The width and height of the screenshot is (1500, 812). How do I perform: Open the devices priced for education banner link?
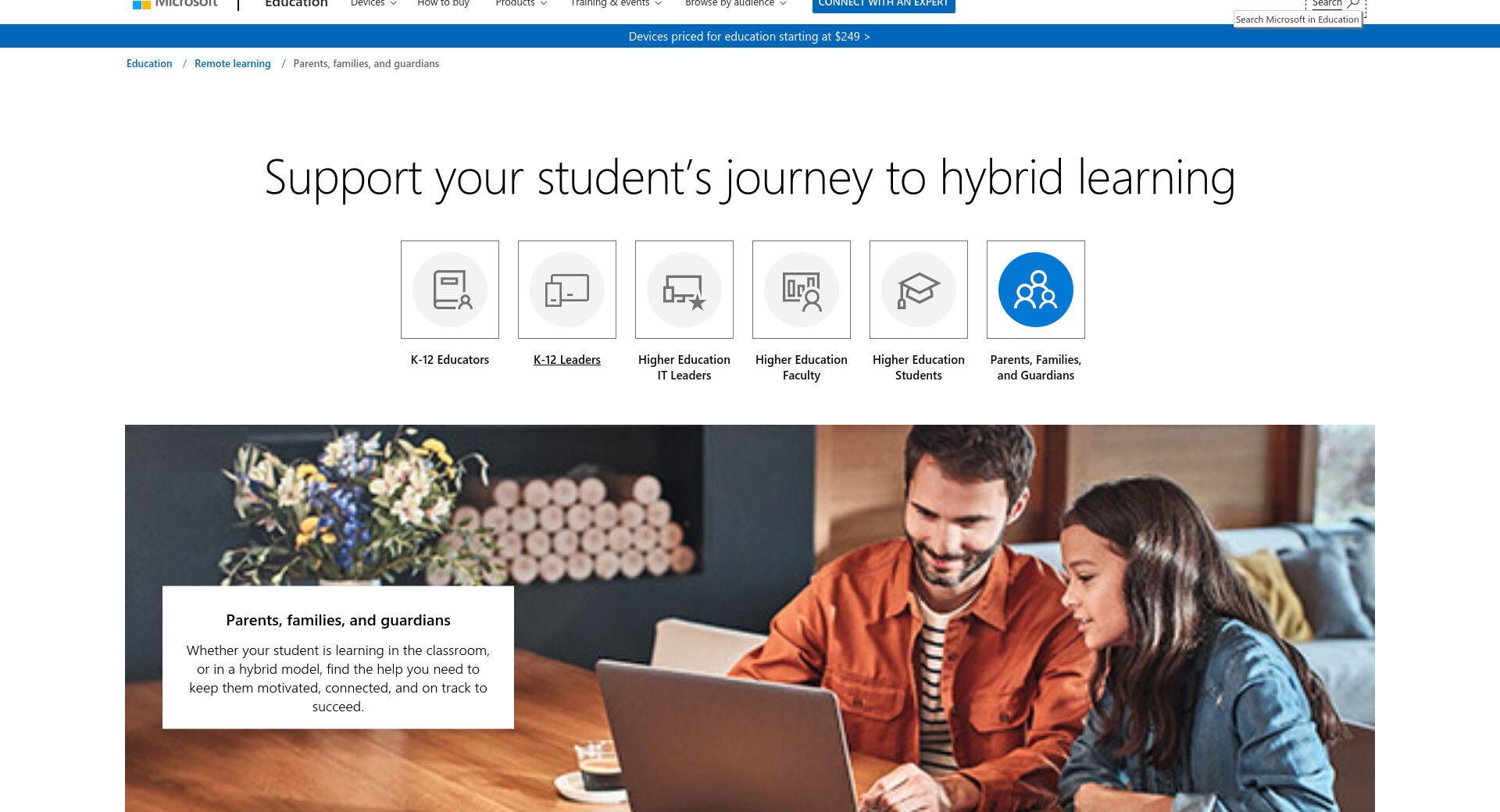tap(749, 37)
